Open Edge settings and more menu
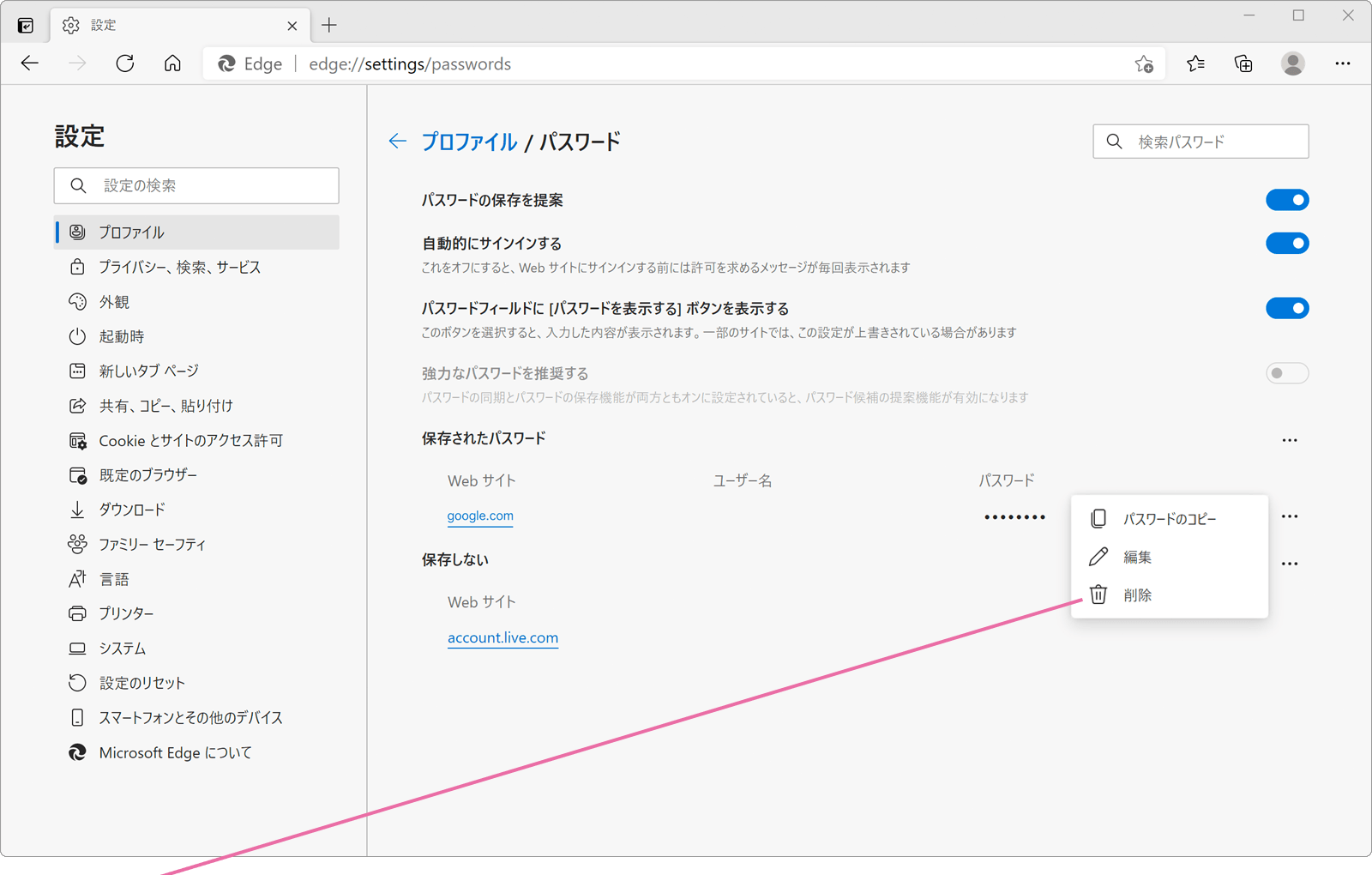The height and width of the screenshot is (875, 1372). [x=1343, y=63]
